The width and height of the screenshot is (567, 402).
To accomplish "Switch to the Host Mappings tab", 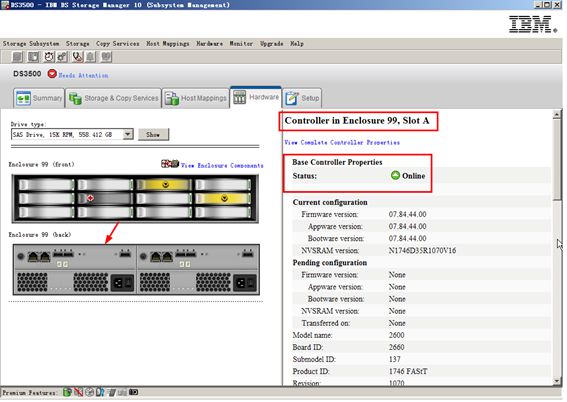I will tap(196, 98).
